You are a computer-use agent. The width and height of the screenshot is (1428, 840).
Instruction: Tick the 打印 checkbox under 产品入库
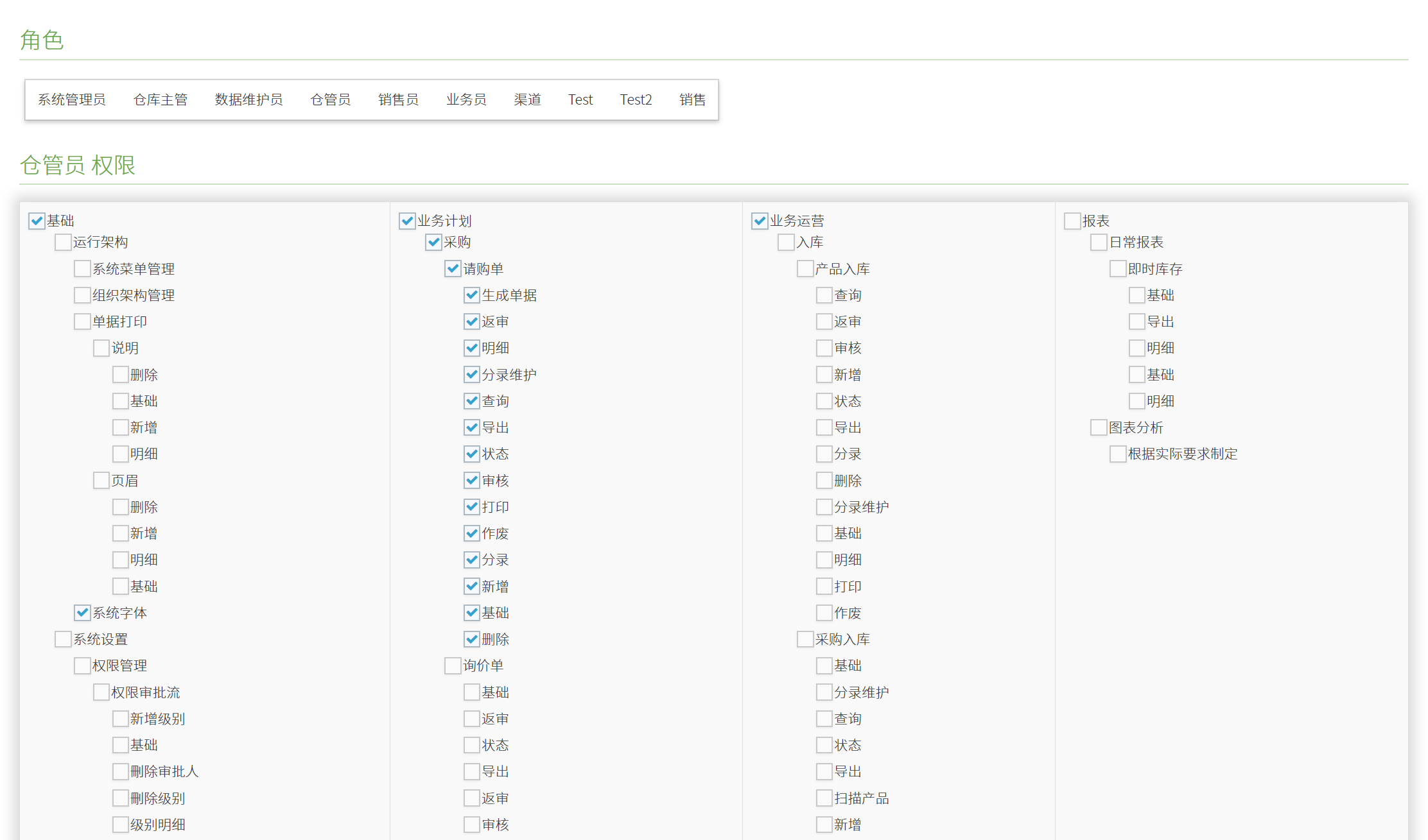coord(825,587)
